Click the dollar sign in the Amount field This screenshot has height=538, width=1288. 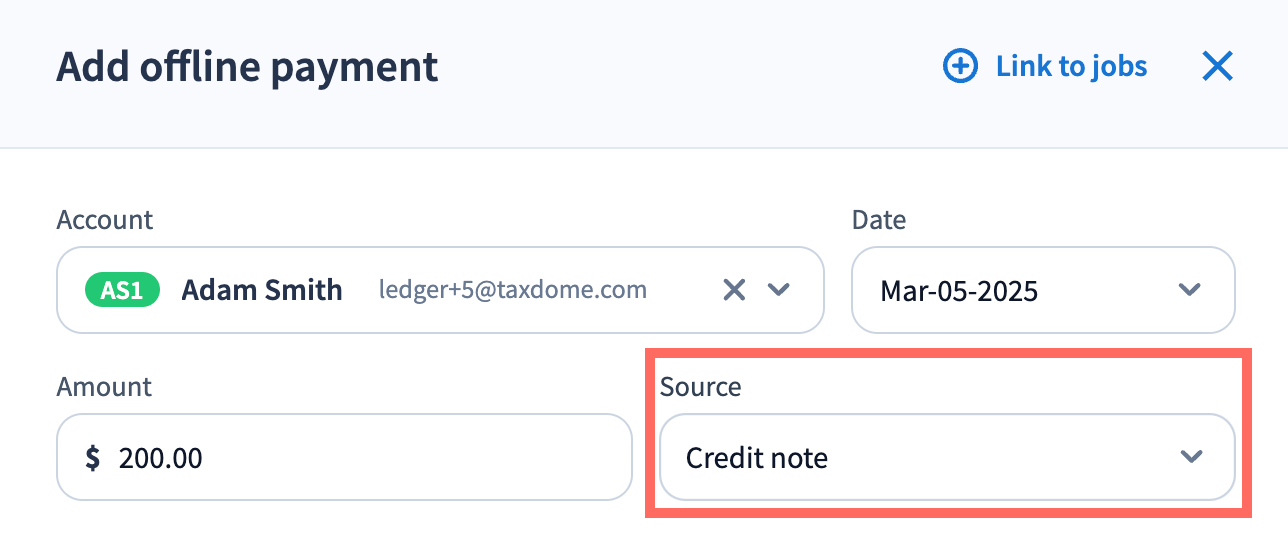tap(93, 458)
